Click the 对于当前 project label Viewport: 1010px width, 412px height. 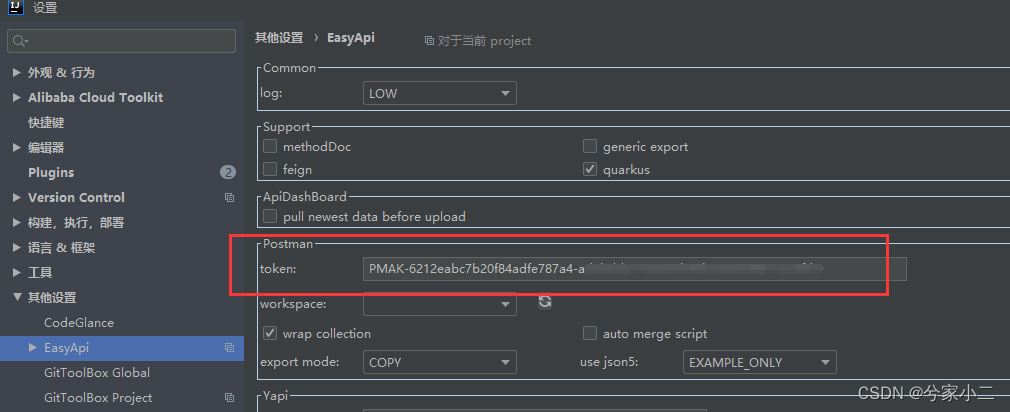coord(484,41)
